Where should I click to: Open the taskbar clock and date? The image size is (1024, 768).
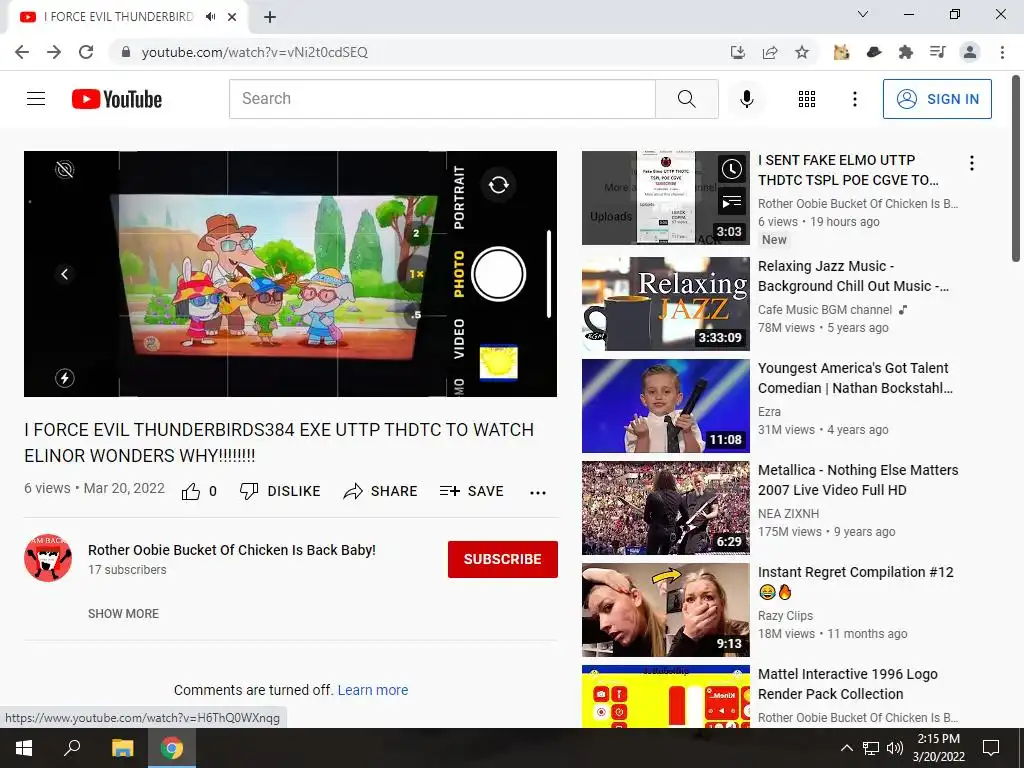pos(938,748)
